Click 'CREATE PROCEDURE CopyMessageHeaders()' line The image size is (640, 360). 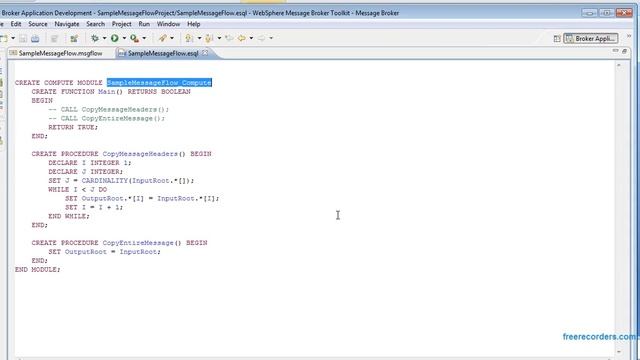pos(122,154)
